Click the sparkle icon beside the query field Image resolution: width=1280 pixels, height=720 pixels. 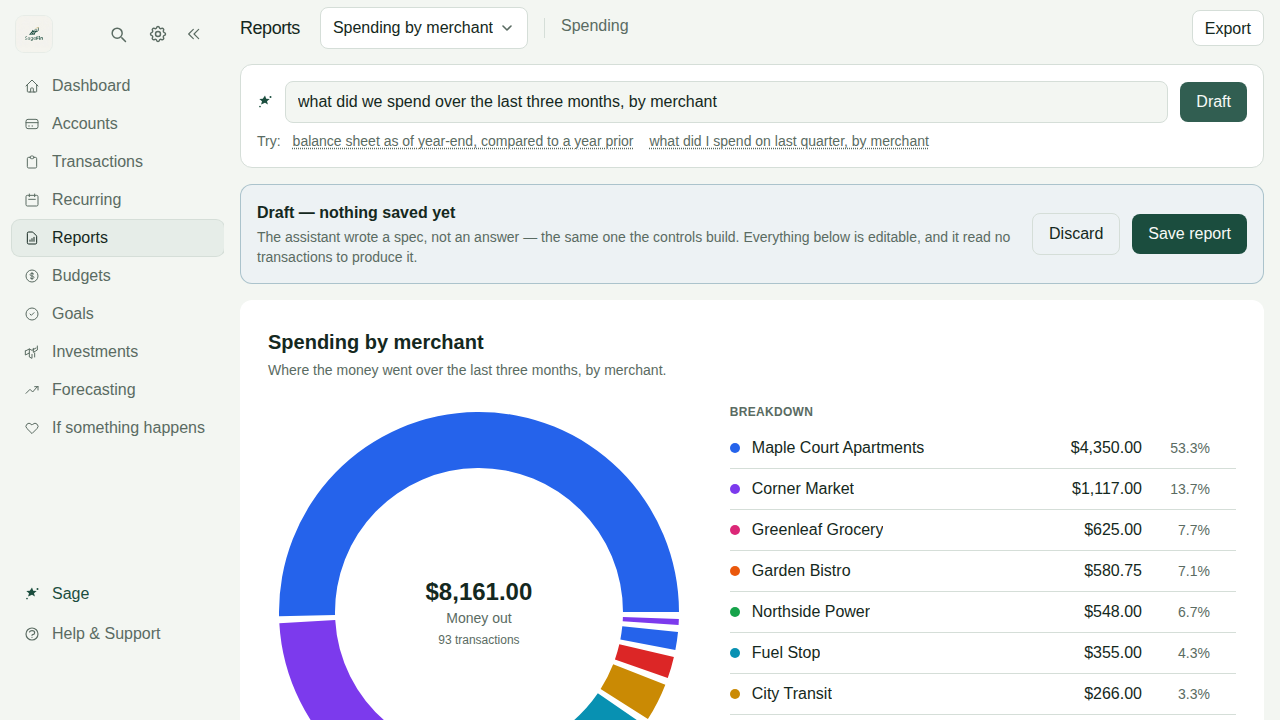point(265,102)
